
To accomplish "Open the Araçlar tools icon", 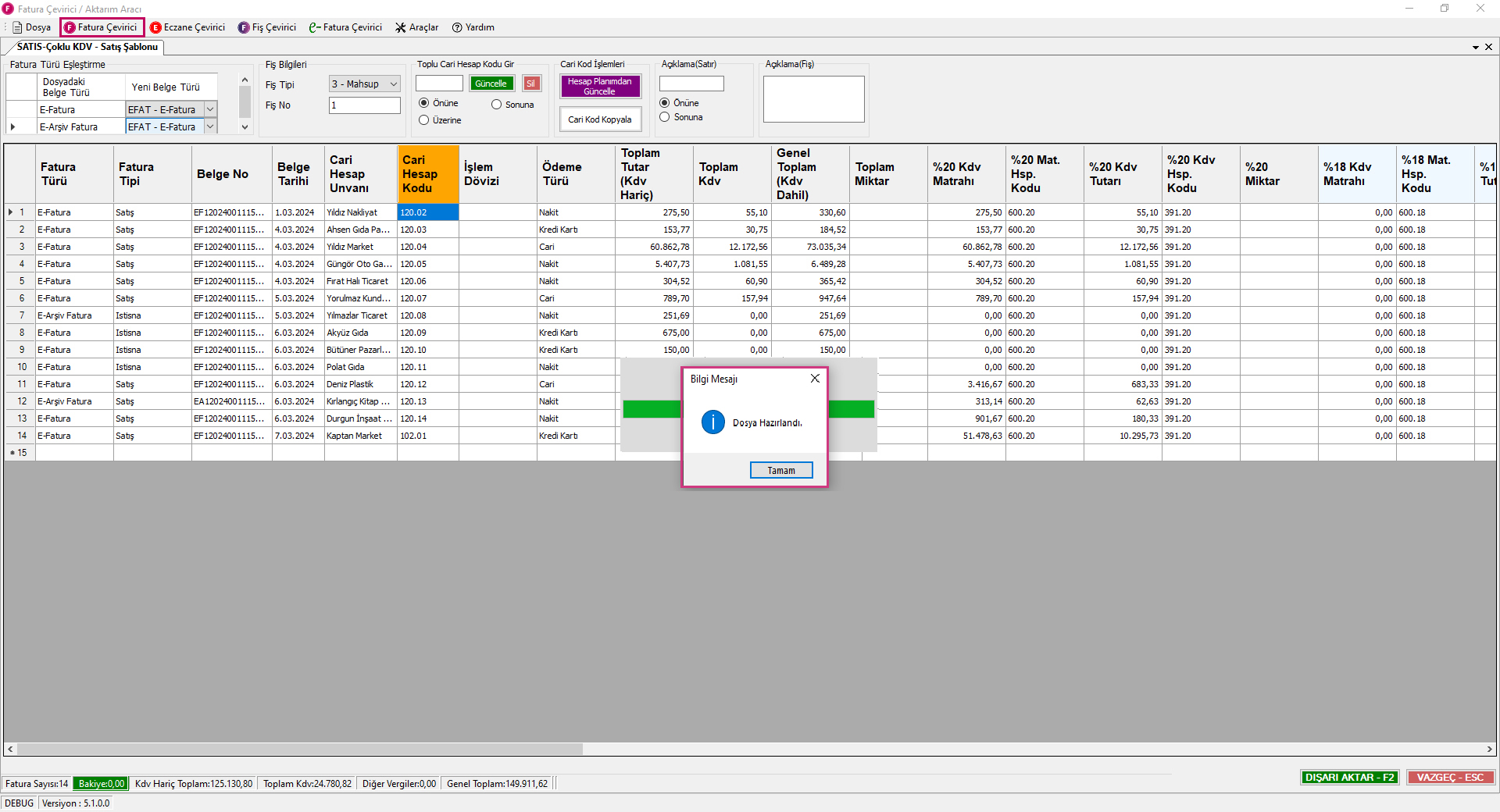I will pos(401,27).
